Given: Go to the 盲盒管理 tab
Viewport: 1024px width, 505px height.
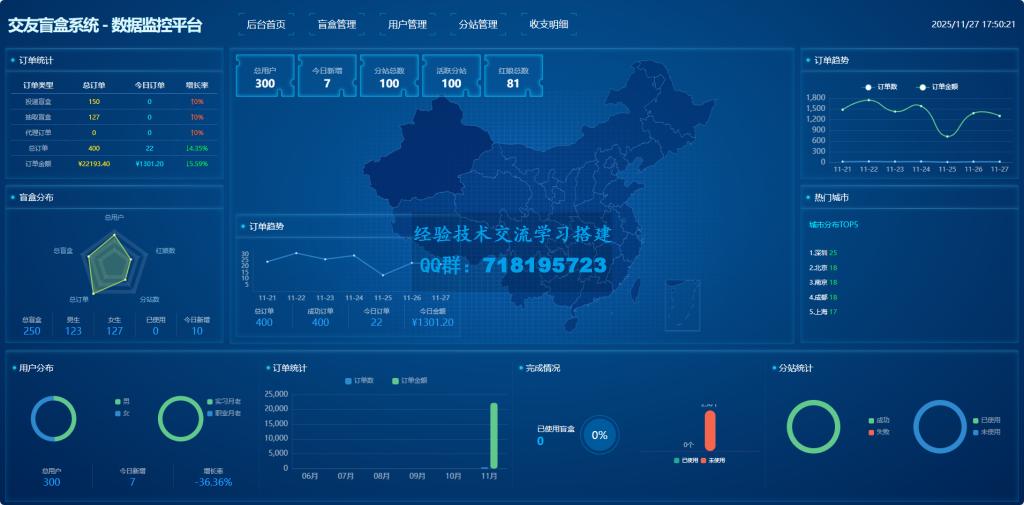Looking at the screenshot, I should click(x=337, y=25).
